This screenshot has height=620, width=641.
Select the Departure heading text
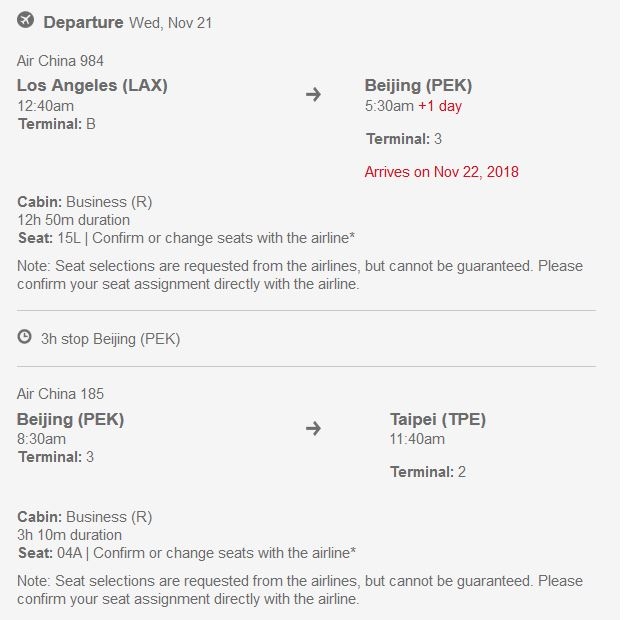[x=83, y=22]
